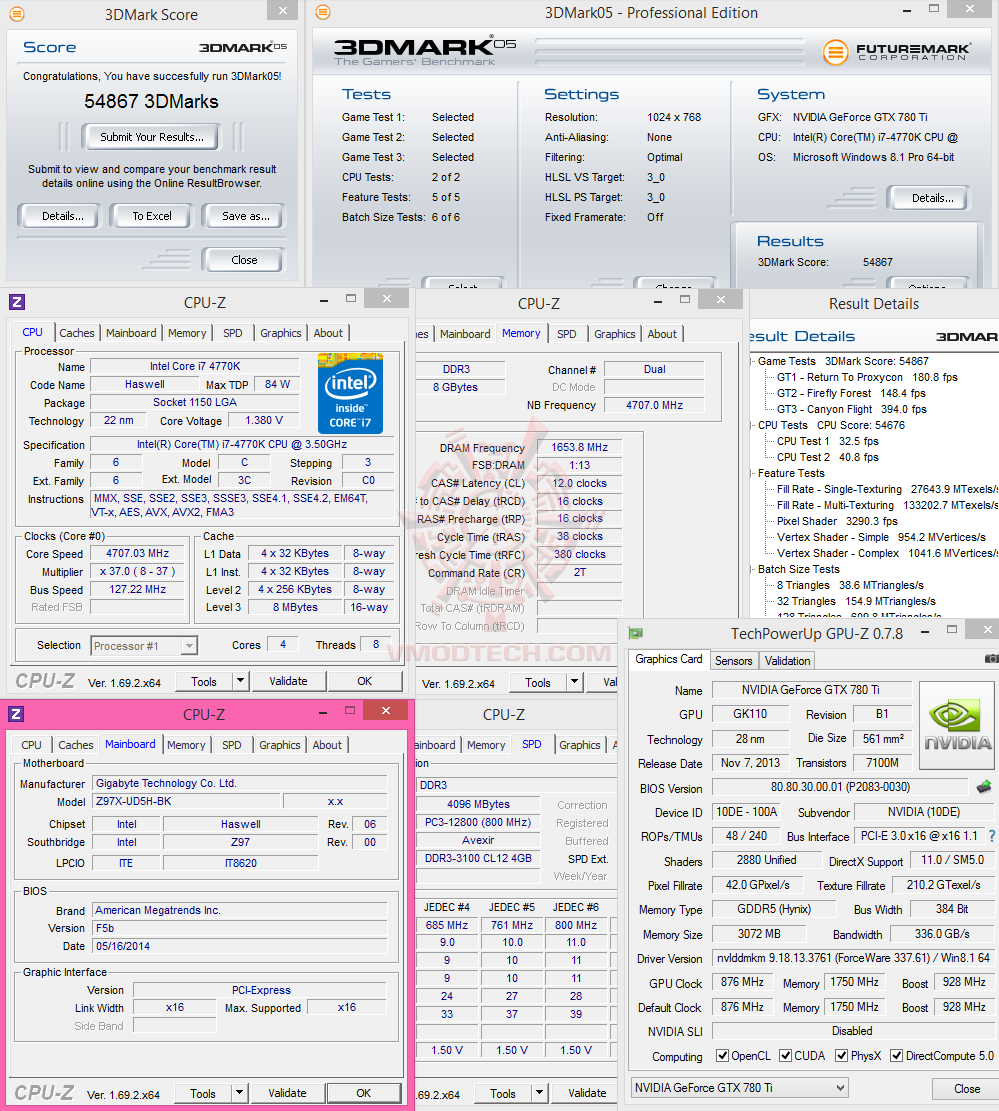This screenshot has width=999, height=1111.
Task: Open Tools dropdown arrow in pink CPU-Z Mainboard window
Action: (239, 1093)
